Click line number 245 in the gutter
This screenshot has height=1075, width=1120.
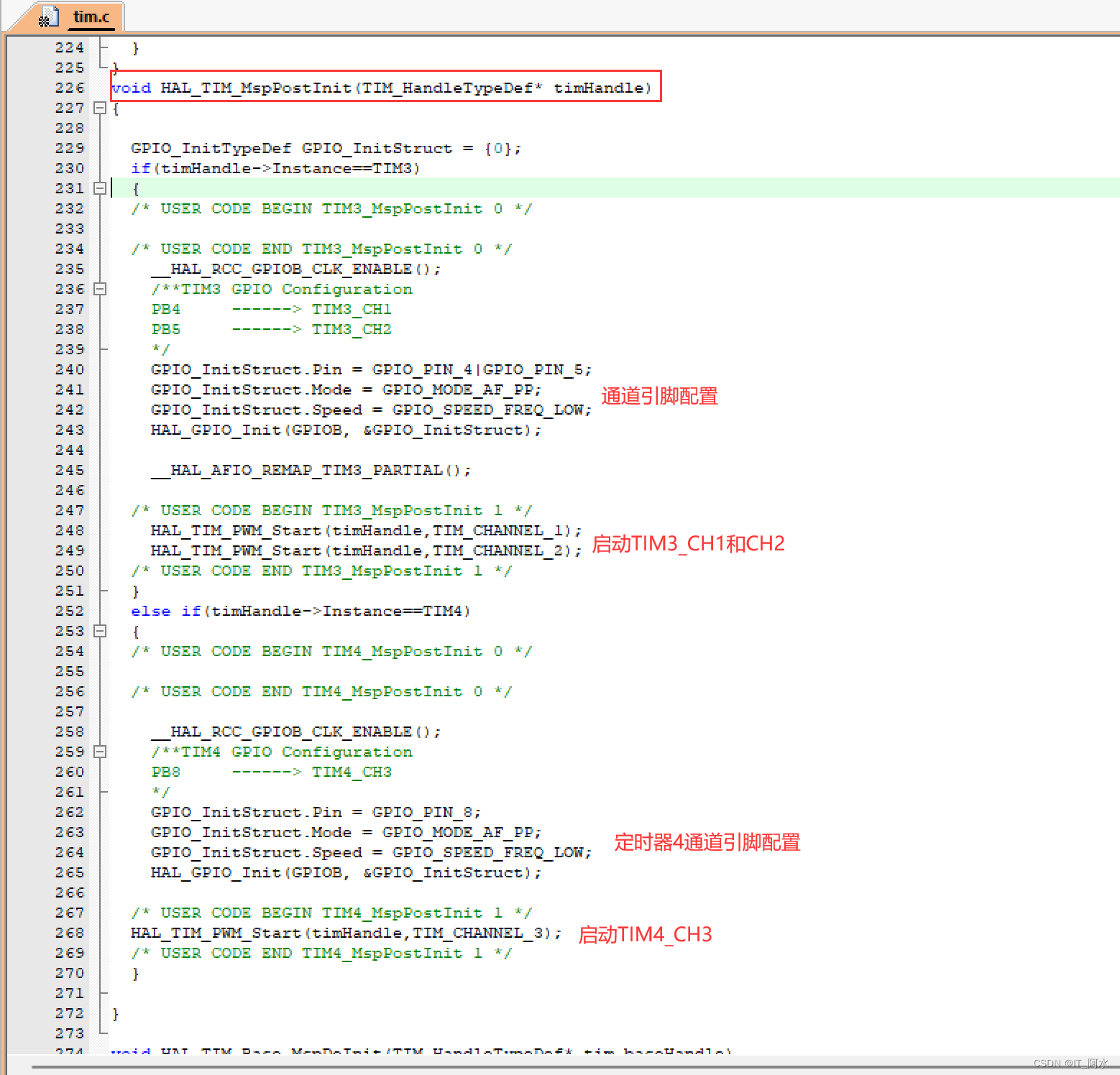pos(70,470)
